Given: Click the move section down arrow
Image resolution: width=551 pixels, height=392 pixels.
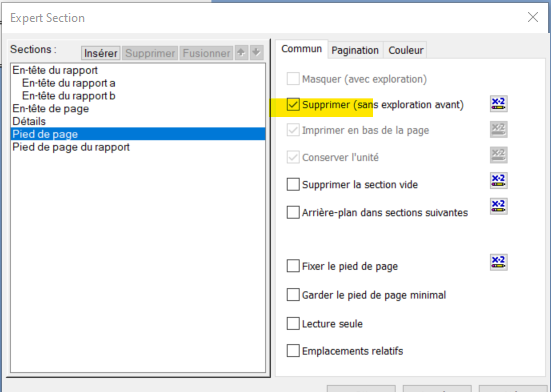Looking at the screenshot, I should [x=257, y=53].
